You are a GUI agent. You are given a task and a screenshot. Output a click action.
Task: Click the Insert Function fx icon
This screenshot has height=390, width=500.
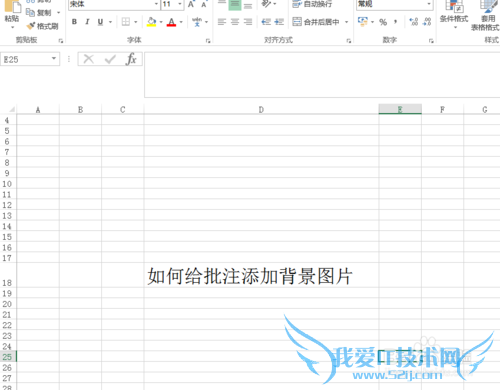coord(131,59)
